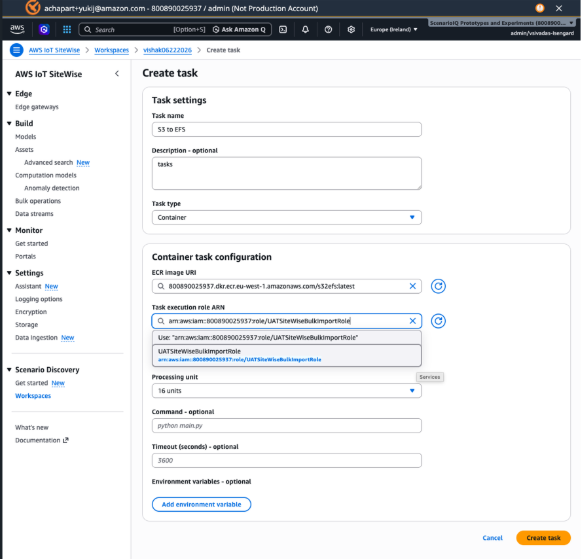Open the services grid menu icon
Screen dimensions: 582x559
click(x=67, y=29)
